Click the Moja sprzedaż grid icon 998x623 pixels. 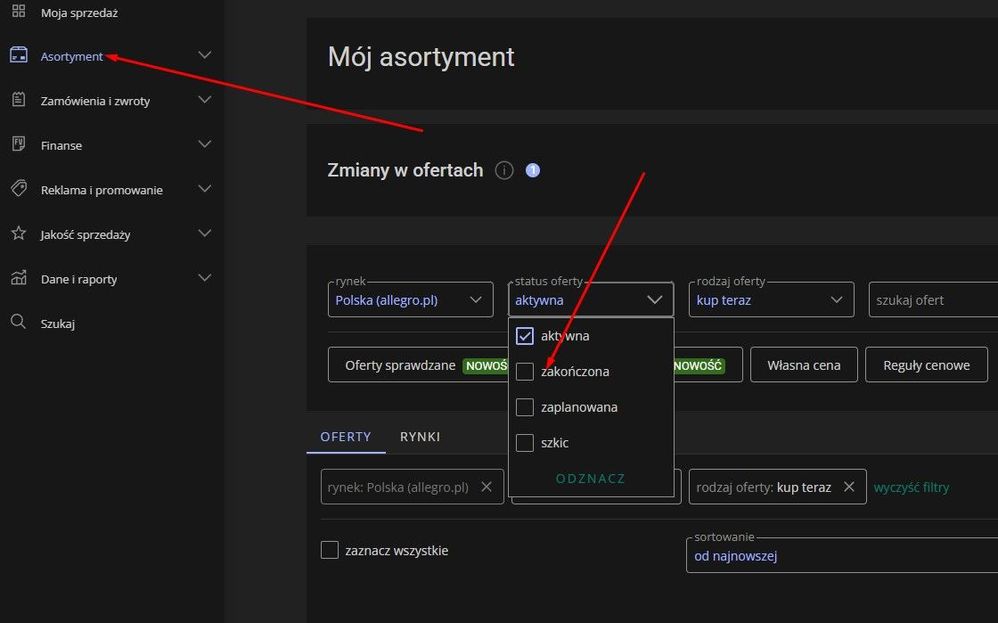[x=18, y=12]
